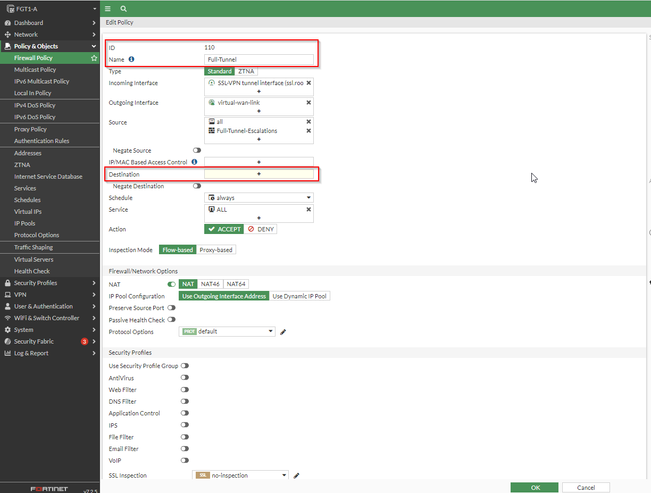Click the System gear icon
Viewport: 651px width, 493px height.
click(7, 330)
